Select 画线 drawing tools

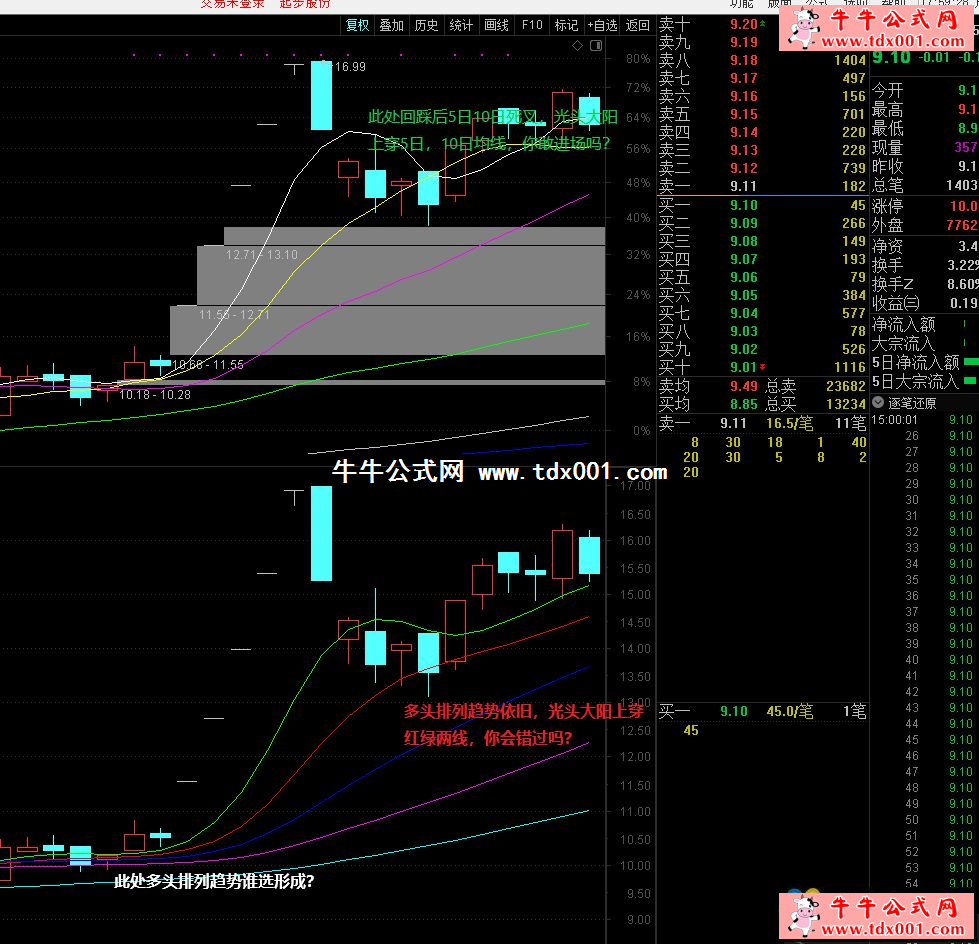tap(496, 25)
